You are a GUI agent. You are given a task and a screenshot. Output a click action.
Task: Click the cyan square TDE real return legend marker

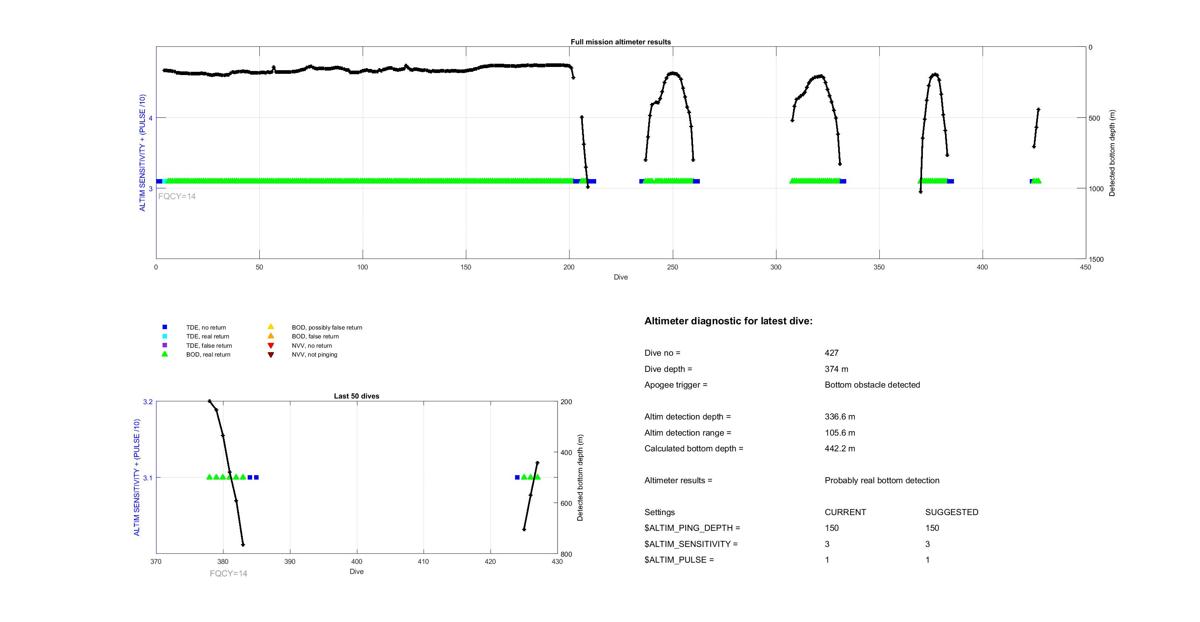163,336
